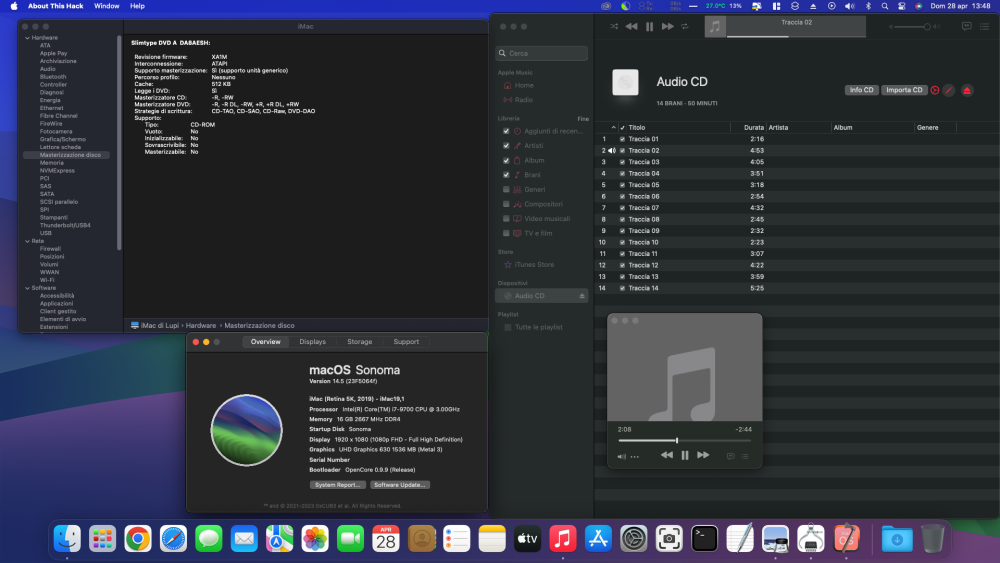The image size is (1000, 563).
Task: Click Software Update button
Action: tap(400, 485)
